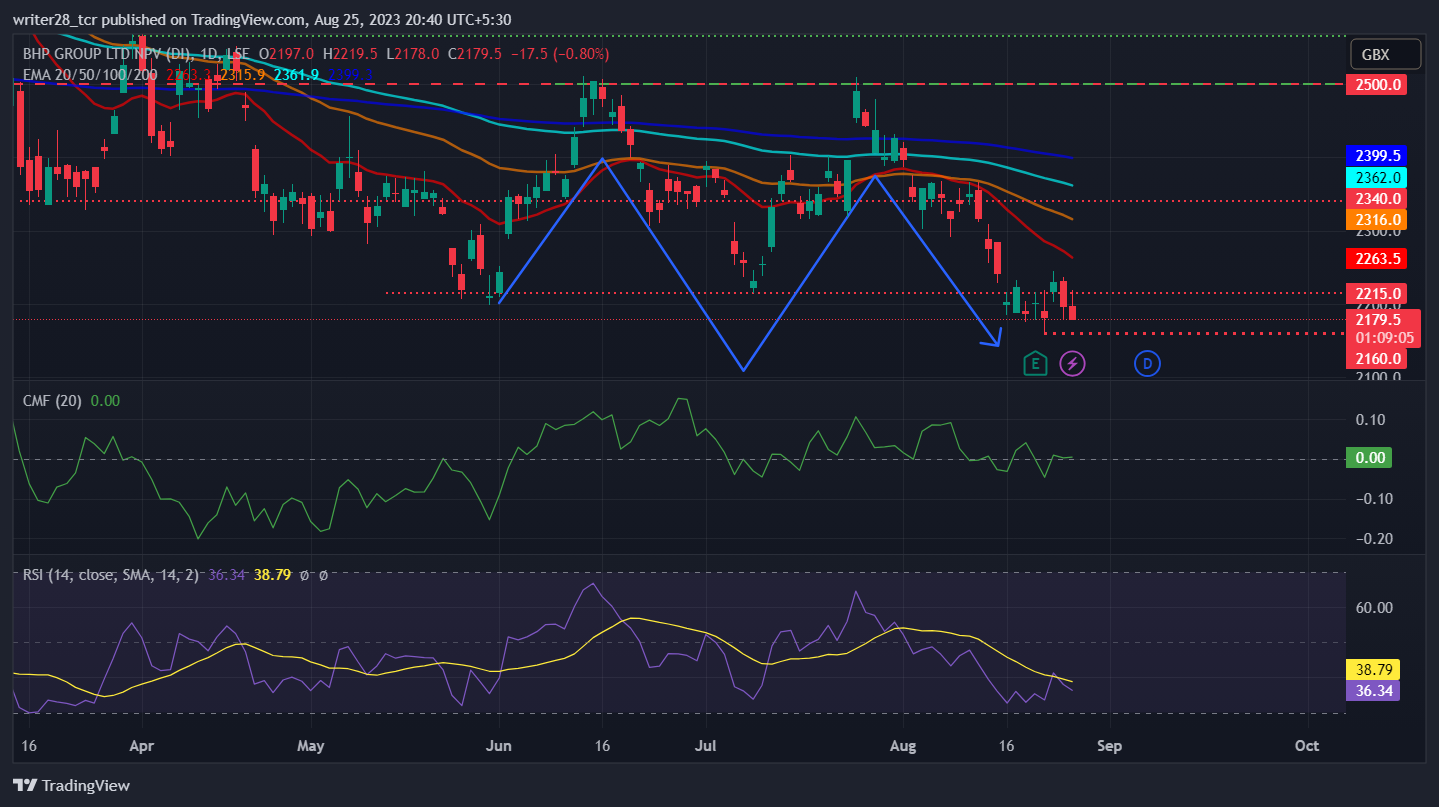Click the 'Oct' date axis label
Image resolution: width=1439 pixels, height=807 pixels.
coord(1306,746)
